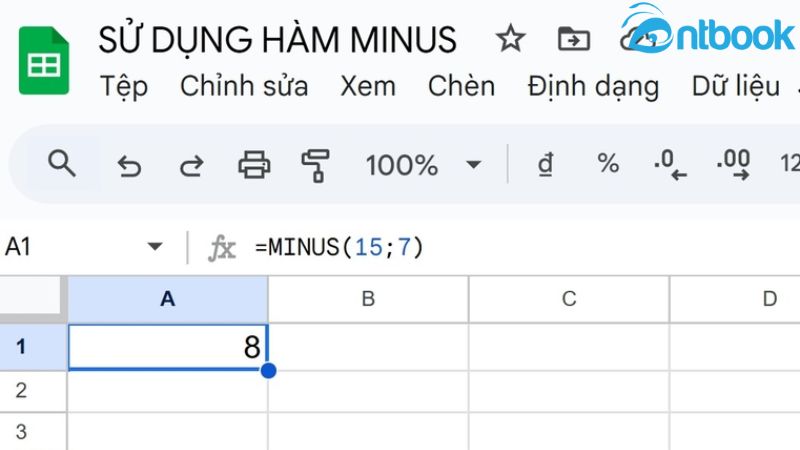Select row 2 header

click(x=21, y=390)
